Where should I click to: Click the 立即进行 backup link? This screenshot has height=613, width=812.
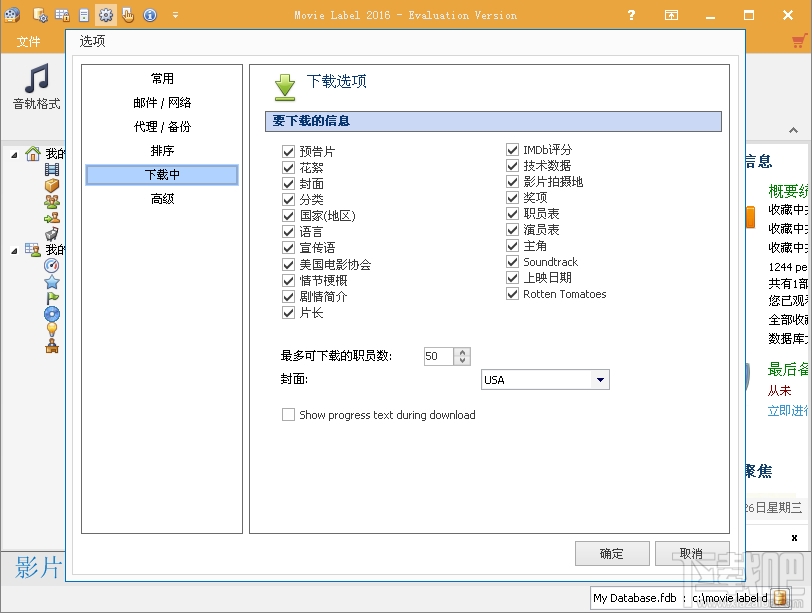[x=788, y=411]
